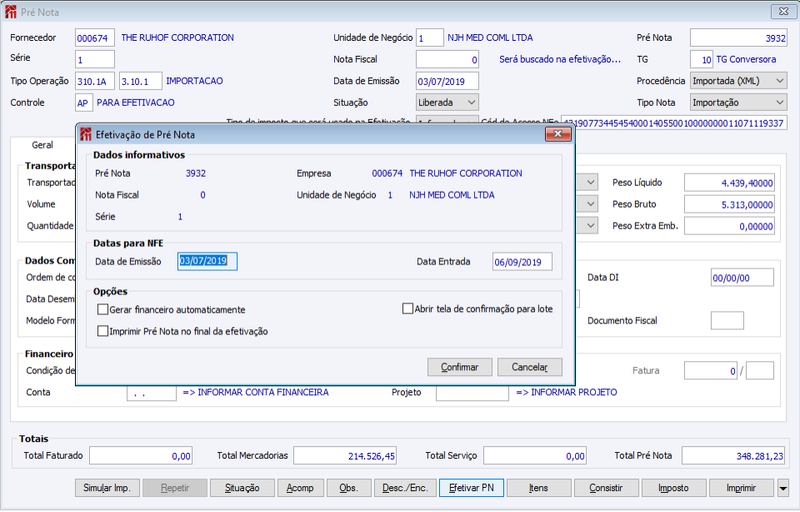Click the Data DI field 00/00/00
Viewport: 800px width, 512px height.
[742, 278]
